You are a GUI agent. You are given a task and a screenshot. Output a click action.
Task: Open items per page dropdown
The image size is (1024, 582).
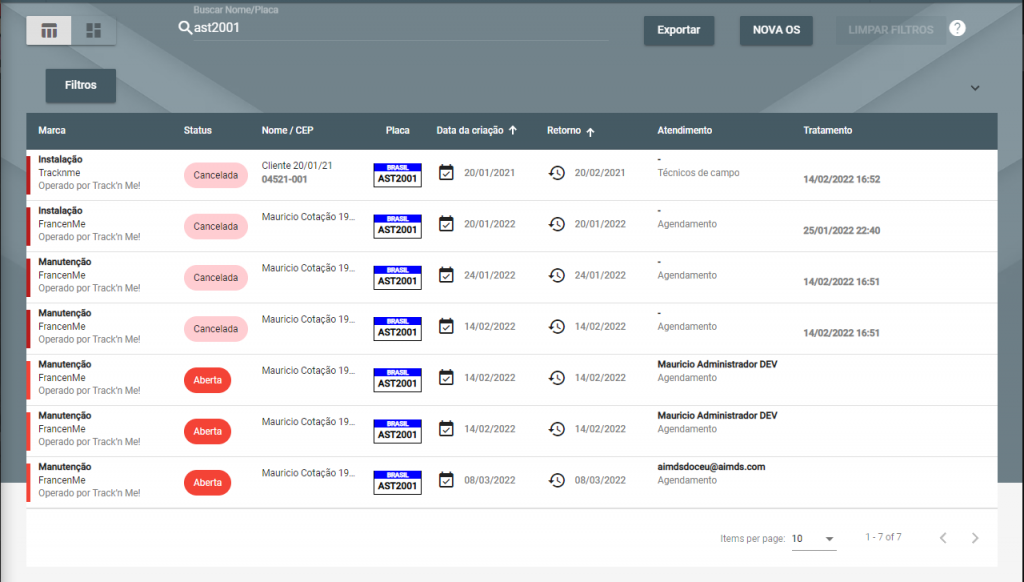(814, 539)
